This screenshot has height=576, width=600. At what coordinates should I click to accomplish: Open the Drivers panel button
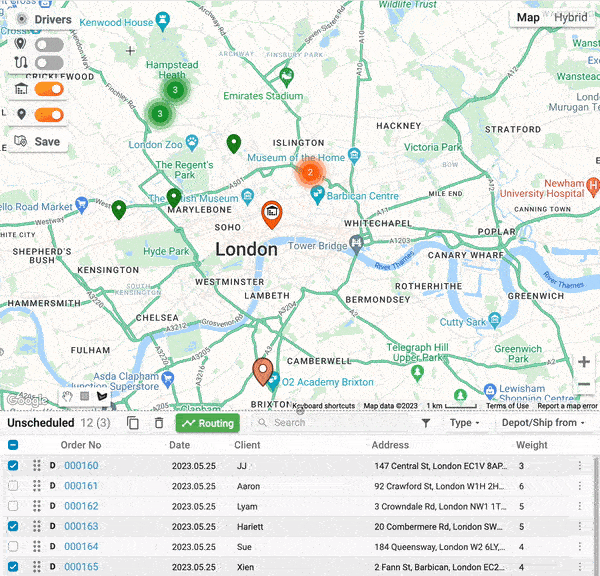45,19
